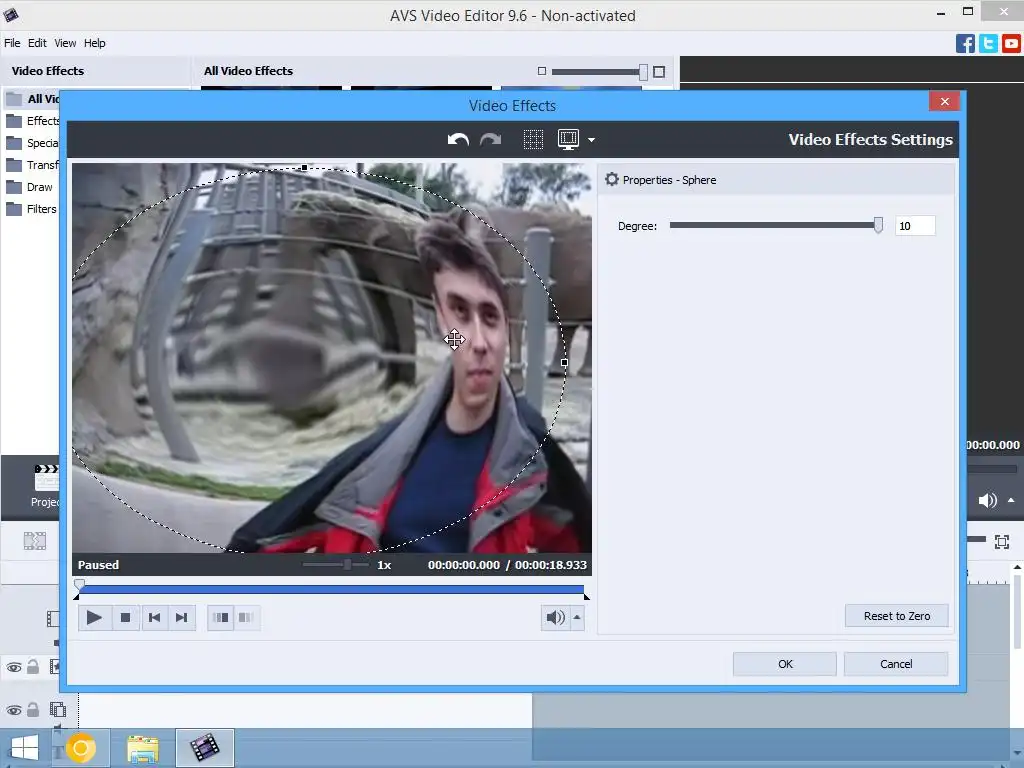Open the Windows Start menu

[x=25, y=748]
